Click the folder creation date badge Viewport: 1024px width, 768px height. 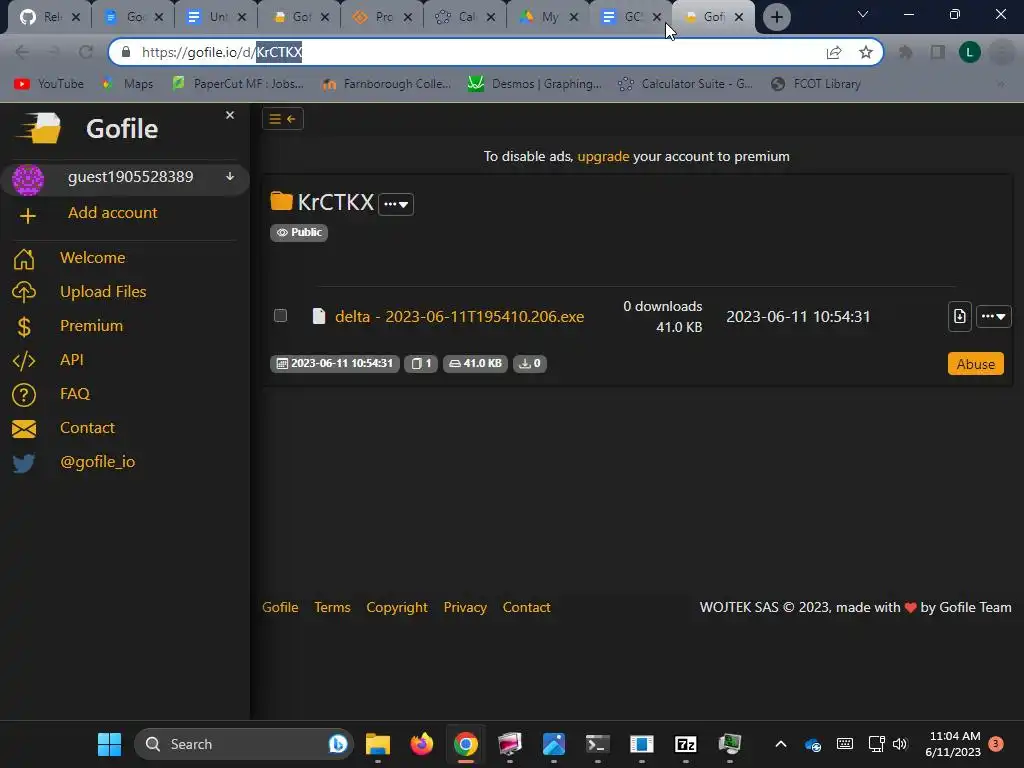(x=335, y=364)
